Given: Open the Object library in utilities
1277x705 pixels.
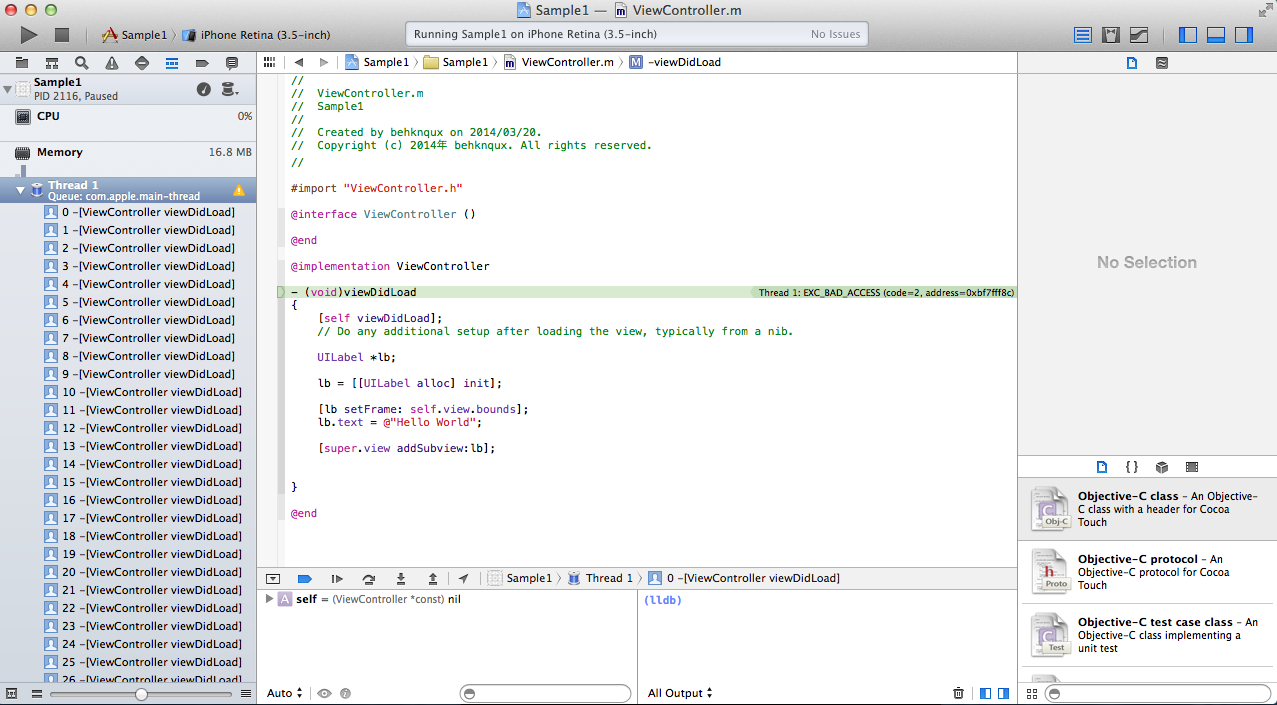Looking at the screenshot, I should (1161, 467).
